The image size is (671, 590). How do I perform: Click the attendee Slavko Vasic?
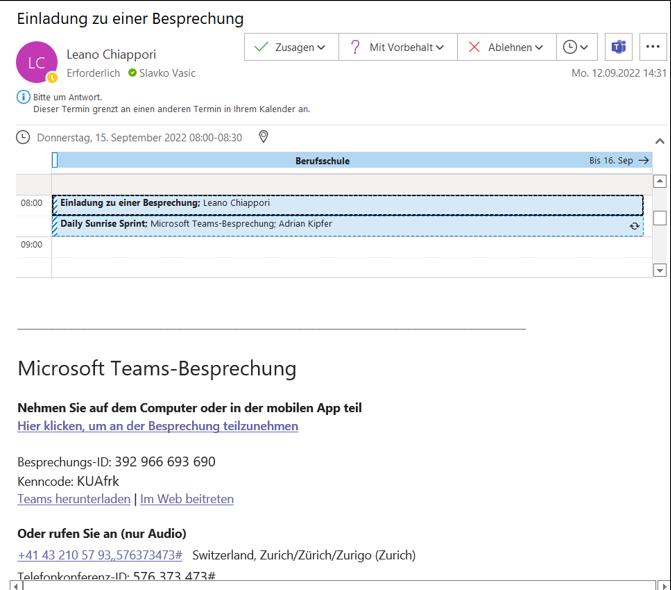click(x=167, y=73)
